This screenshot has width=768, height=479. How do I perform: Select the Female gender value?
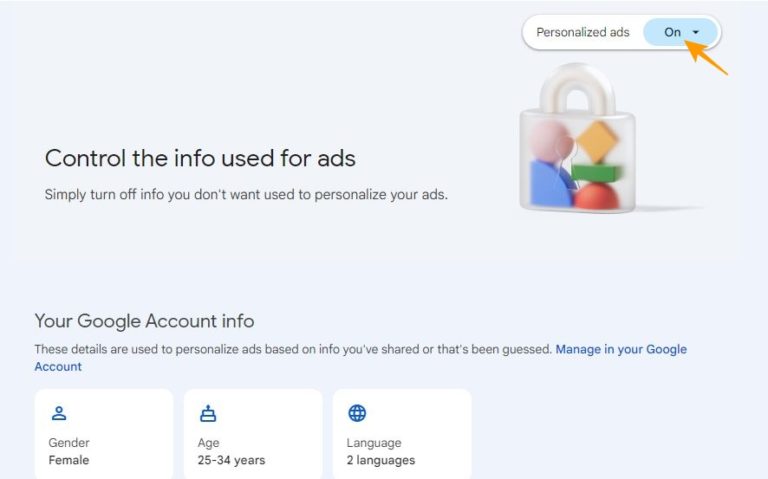69,460
